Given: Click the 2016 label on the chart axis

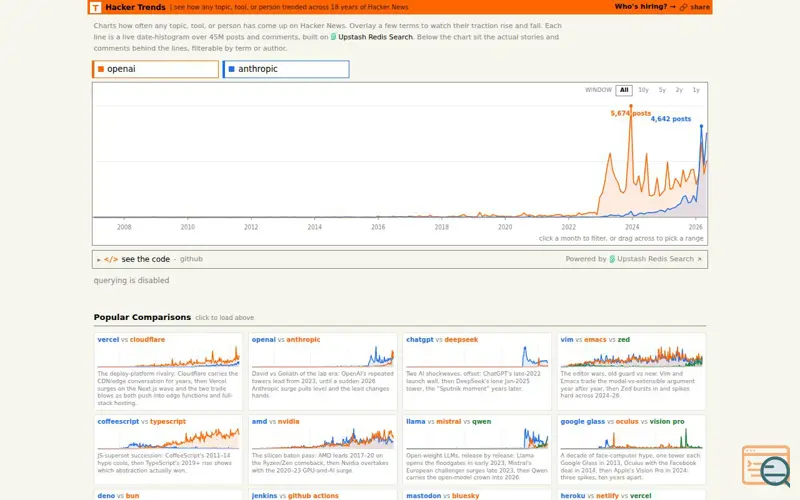Looking at the screenshot, I should point(378,227).
